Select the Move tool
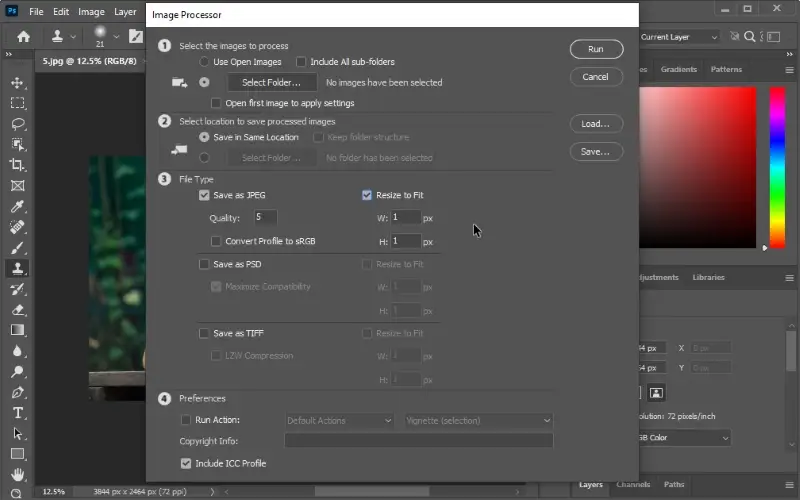The height and width of the screenshot is (500, 800). (x=18, y=82)
